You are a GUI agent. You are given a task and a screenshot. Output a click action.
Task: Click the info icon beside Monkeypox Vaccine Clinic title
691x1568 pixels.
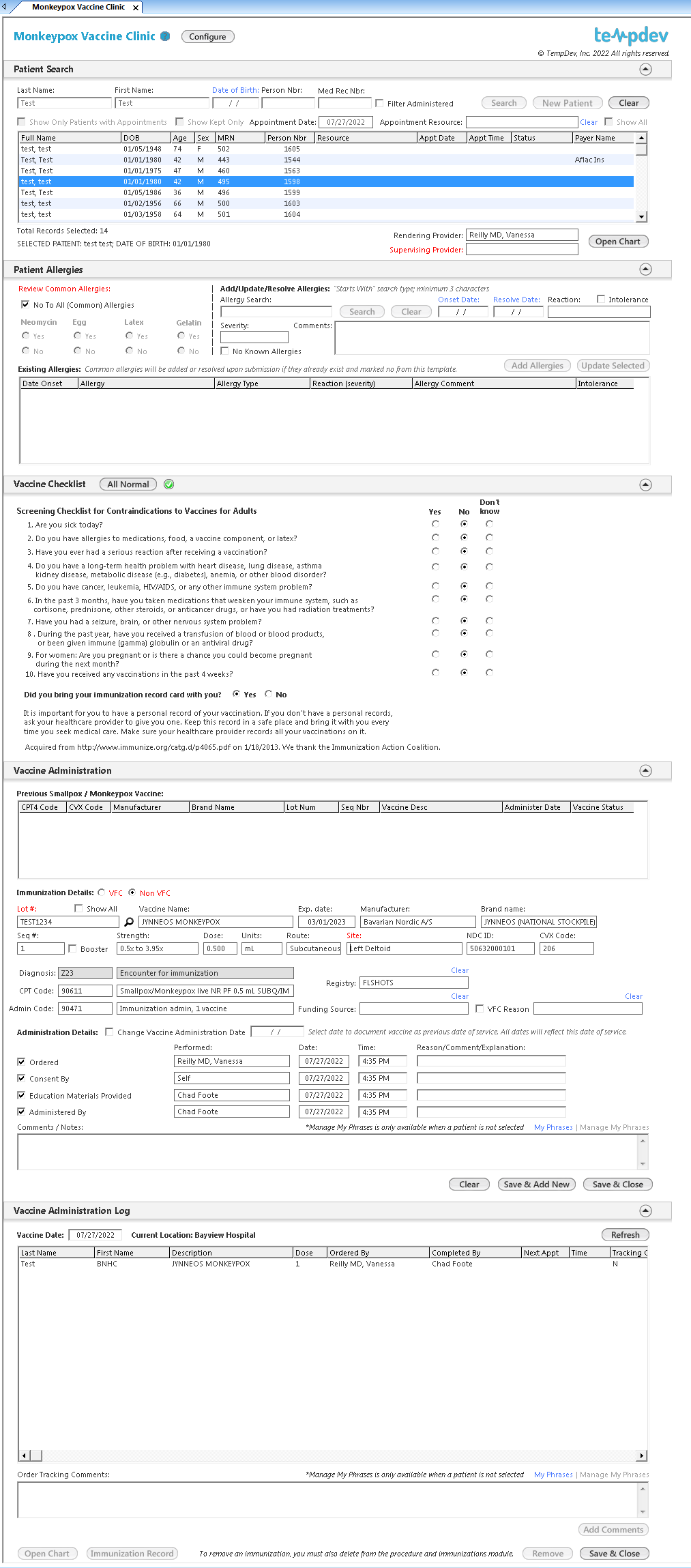point(165,36)
